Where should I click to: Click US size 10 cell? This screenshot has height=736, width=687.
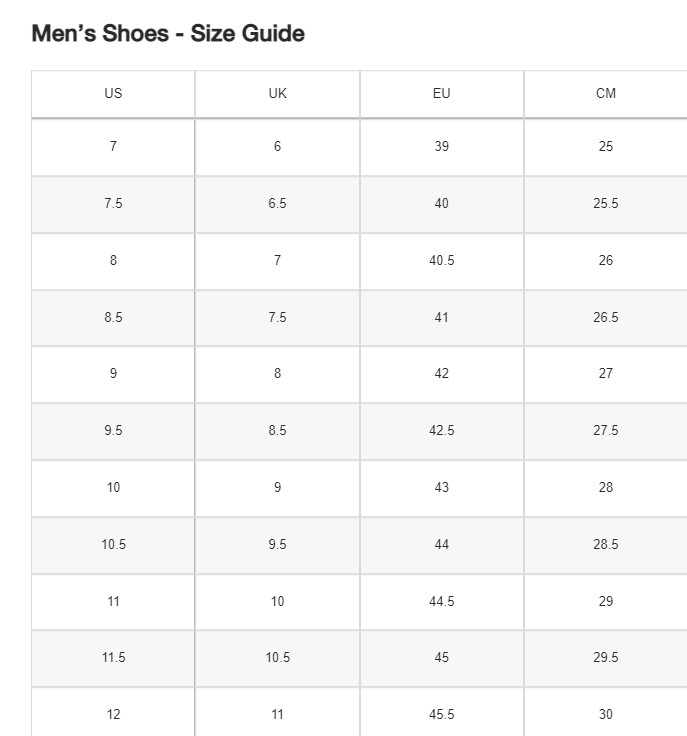pos(113,487)
